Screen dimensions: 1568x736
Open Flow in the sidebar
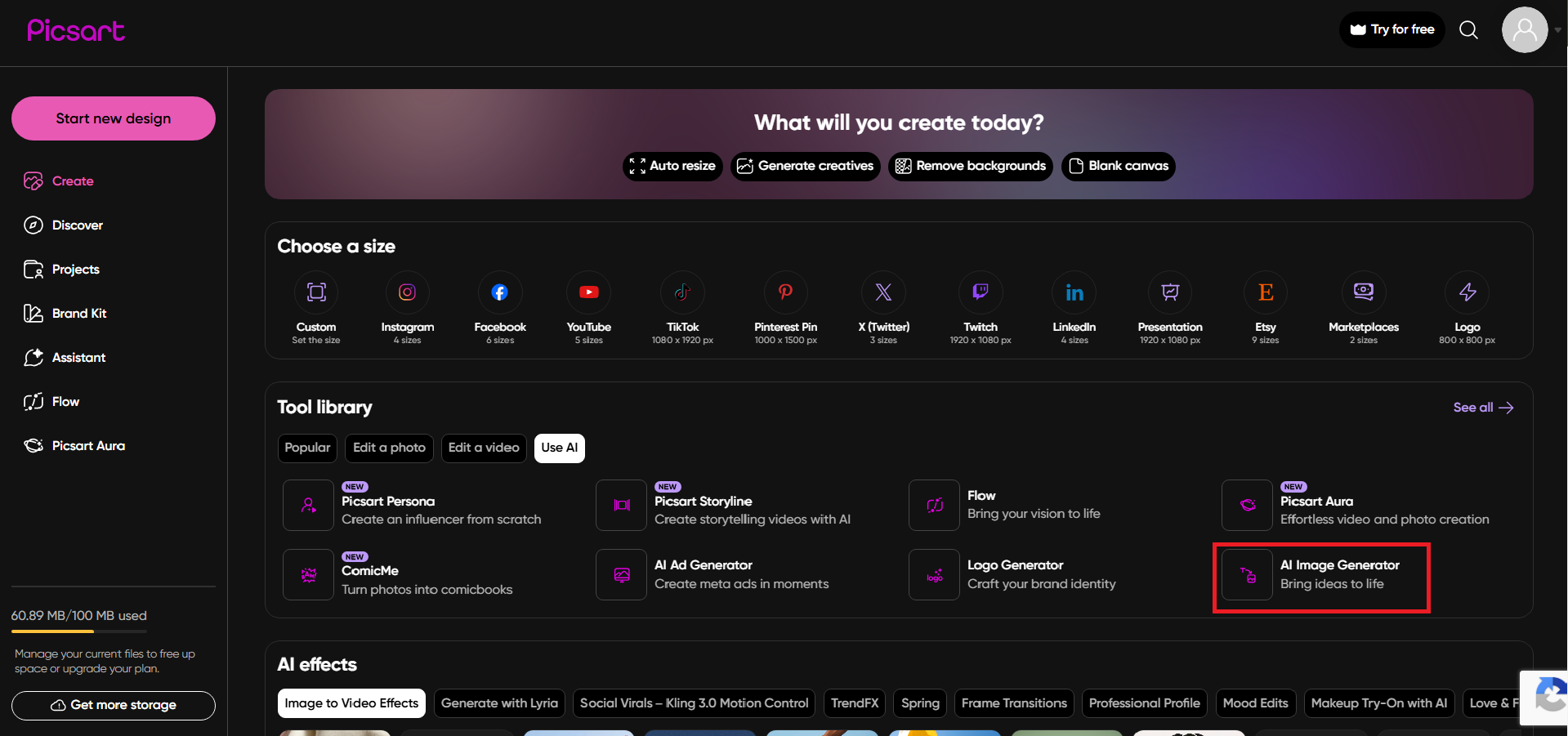[51, 402]
